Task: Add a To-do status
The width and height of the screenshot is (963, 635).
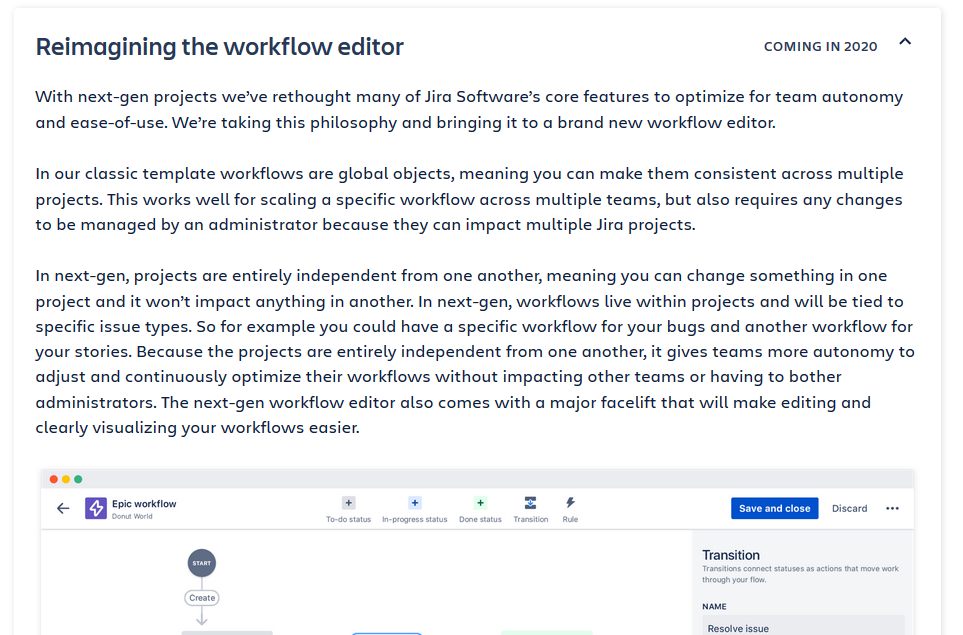Action: point(348,503)
